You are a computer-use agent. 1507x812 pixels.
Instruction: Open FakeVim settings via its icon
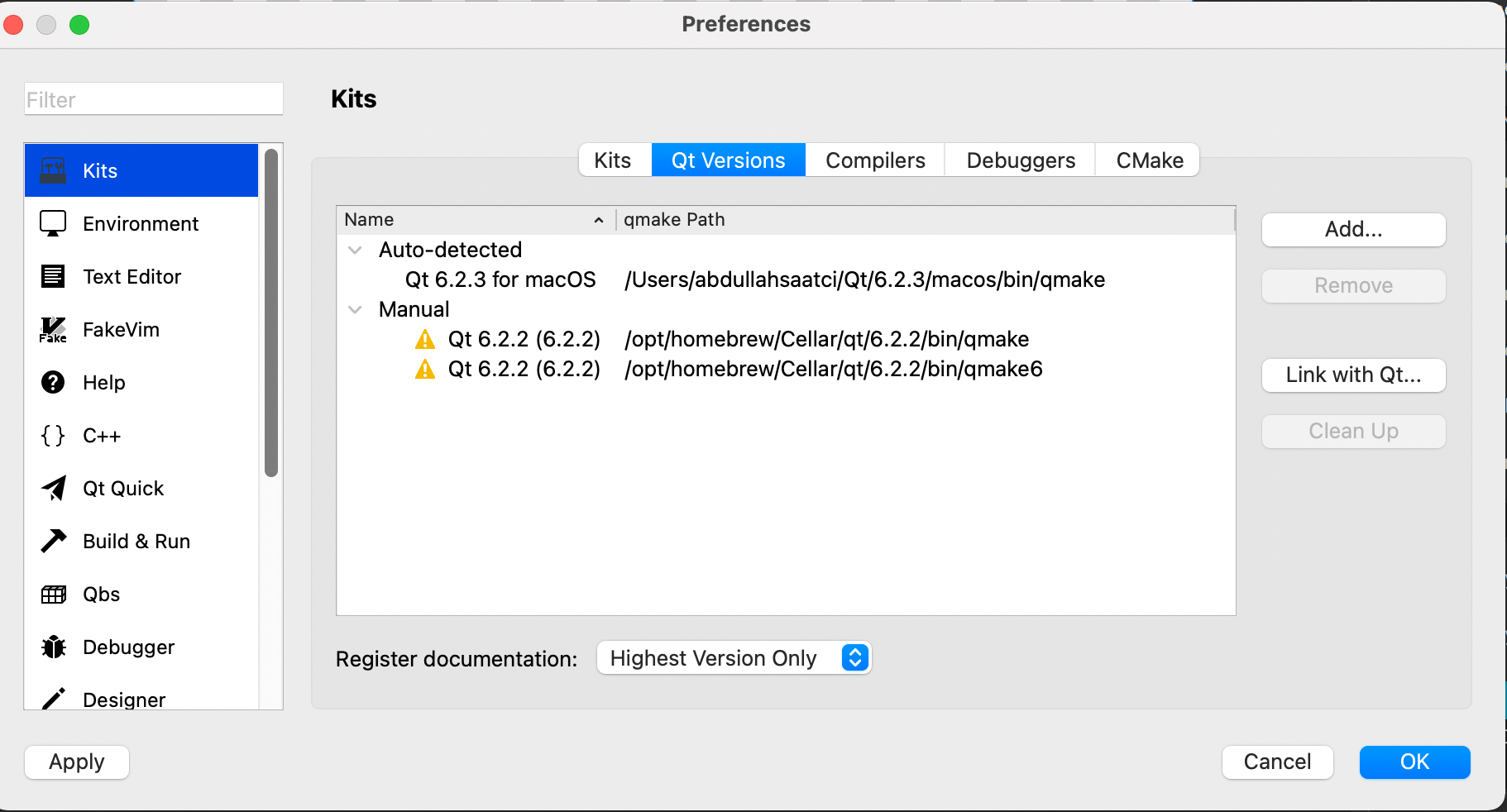[53, 329]
